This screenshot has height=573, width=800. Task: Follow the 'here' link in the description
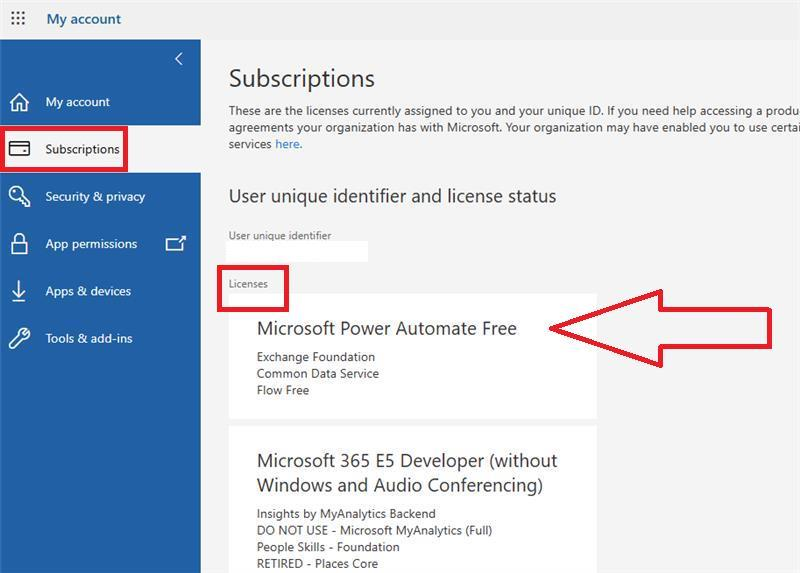288,144
